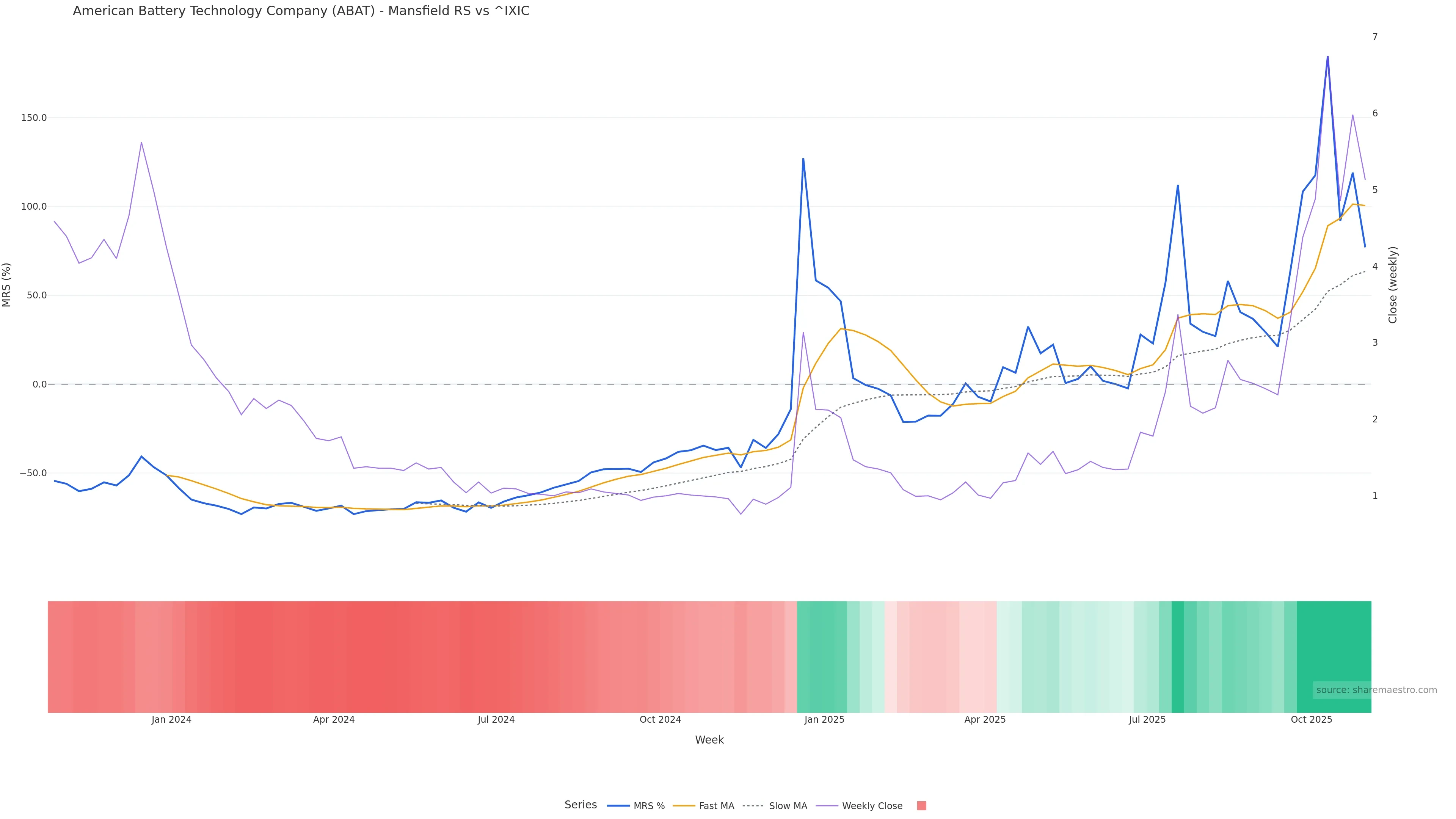Click the Series legend title

[581, 805]
